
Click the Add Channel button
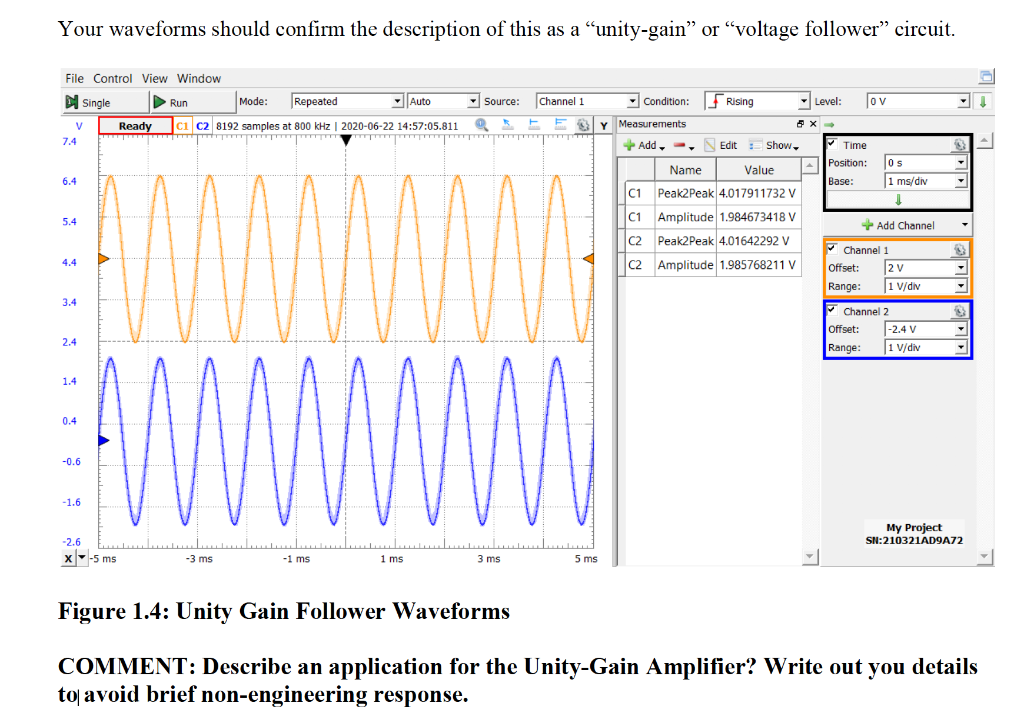tap(897, 225)
